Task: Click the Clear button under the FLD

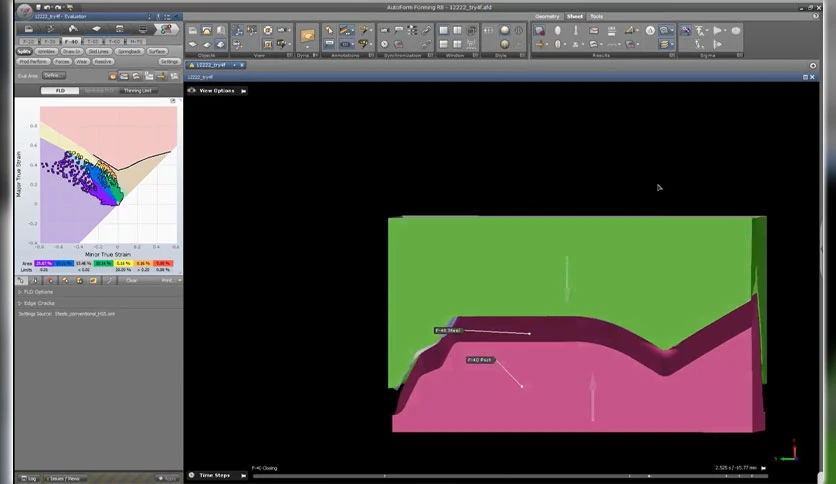Action: pyautogui.click(x=131, y=280)
